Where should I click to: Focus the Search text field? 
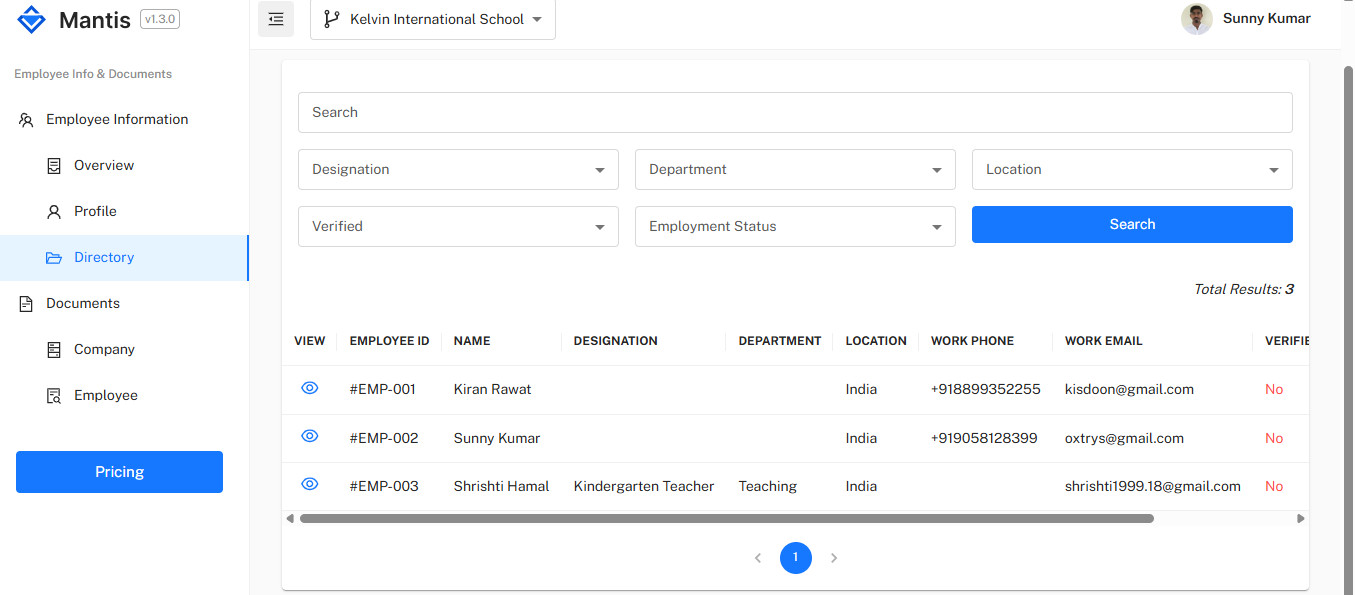(795, 113)
